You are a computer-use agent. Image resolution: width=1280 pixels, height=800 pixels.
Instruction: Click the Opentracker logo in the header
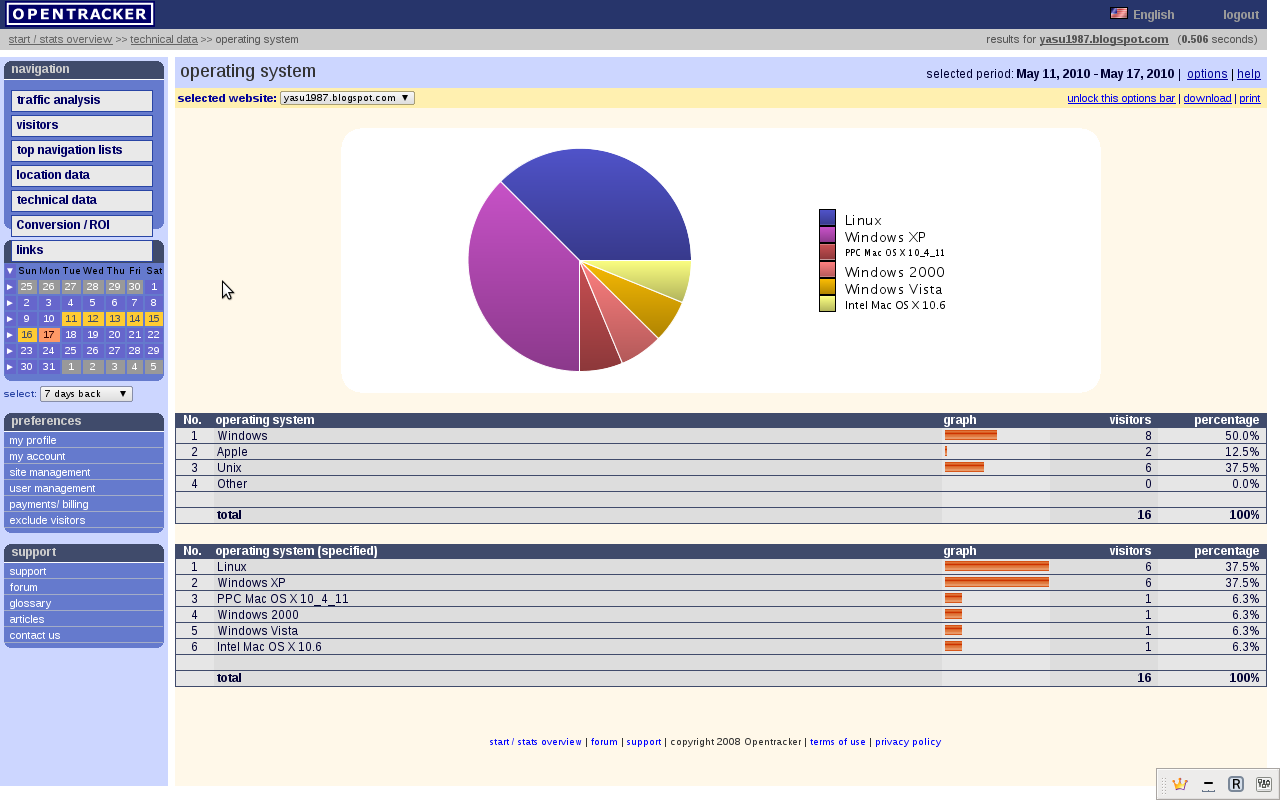click(x=80, y=13)
